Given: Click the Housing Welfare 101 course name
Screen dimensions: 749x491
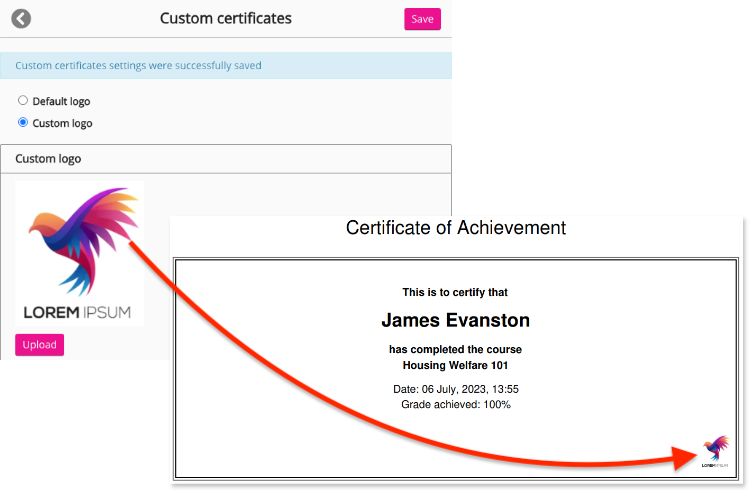Looking at the screenshot, I should pyautogui.click(x=456, y=365).
